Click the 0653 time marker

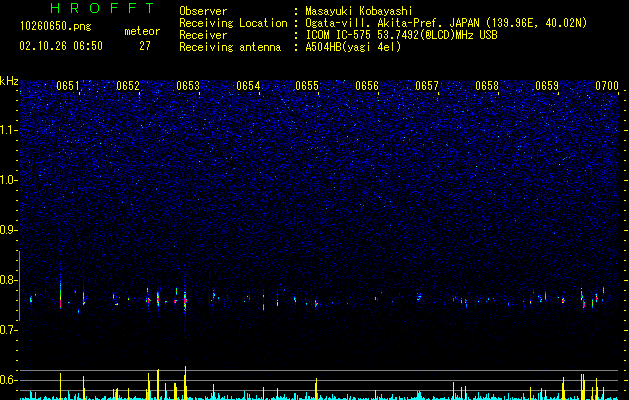pos(188,86)
